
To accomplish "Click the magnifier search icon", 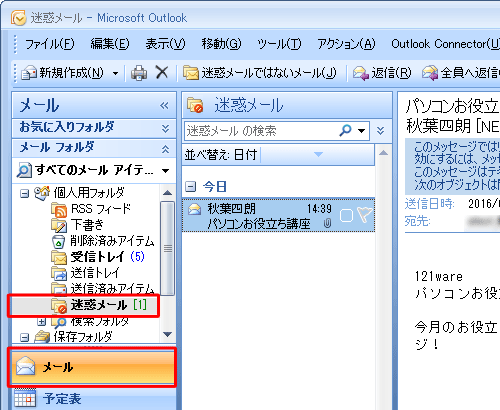I will click(345, 130).
